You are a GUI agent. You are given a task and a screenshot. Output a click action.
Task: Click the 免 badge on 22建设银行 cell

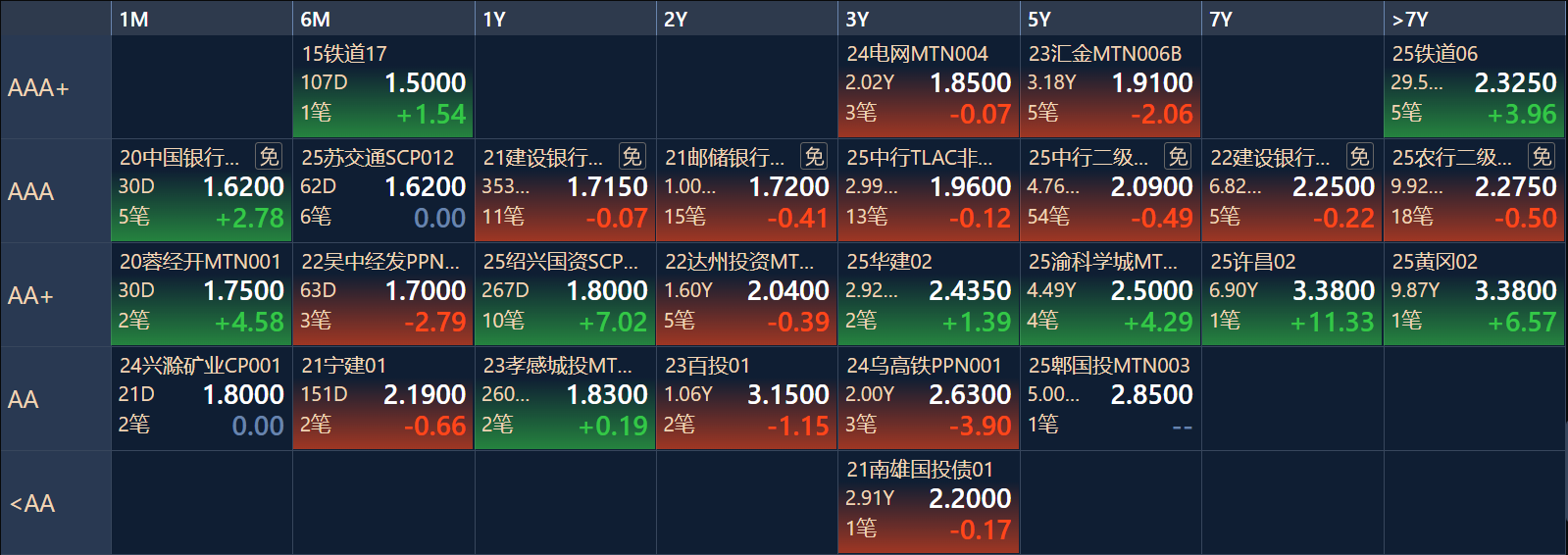(1359, 157)
